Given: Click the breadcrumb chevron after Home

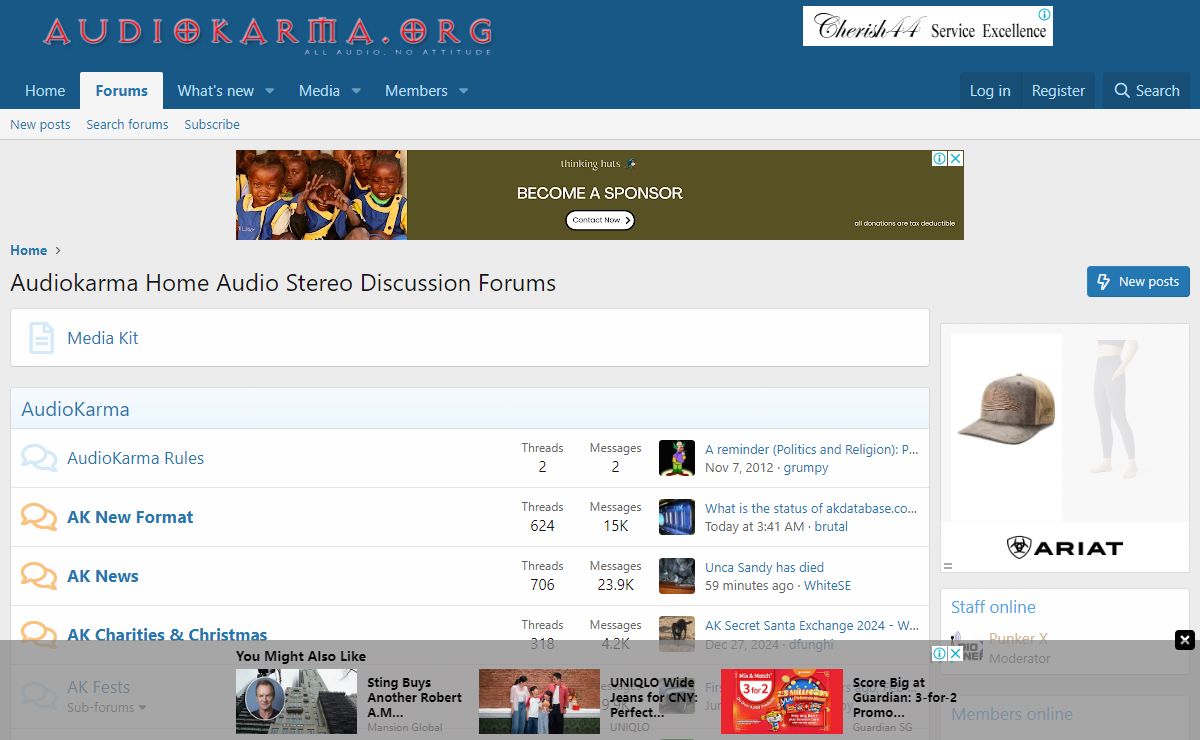Looking at the screenshot, I should coord(59,251).
